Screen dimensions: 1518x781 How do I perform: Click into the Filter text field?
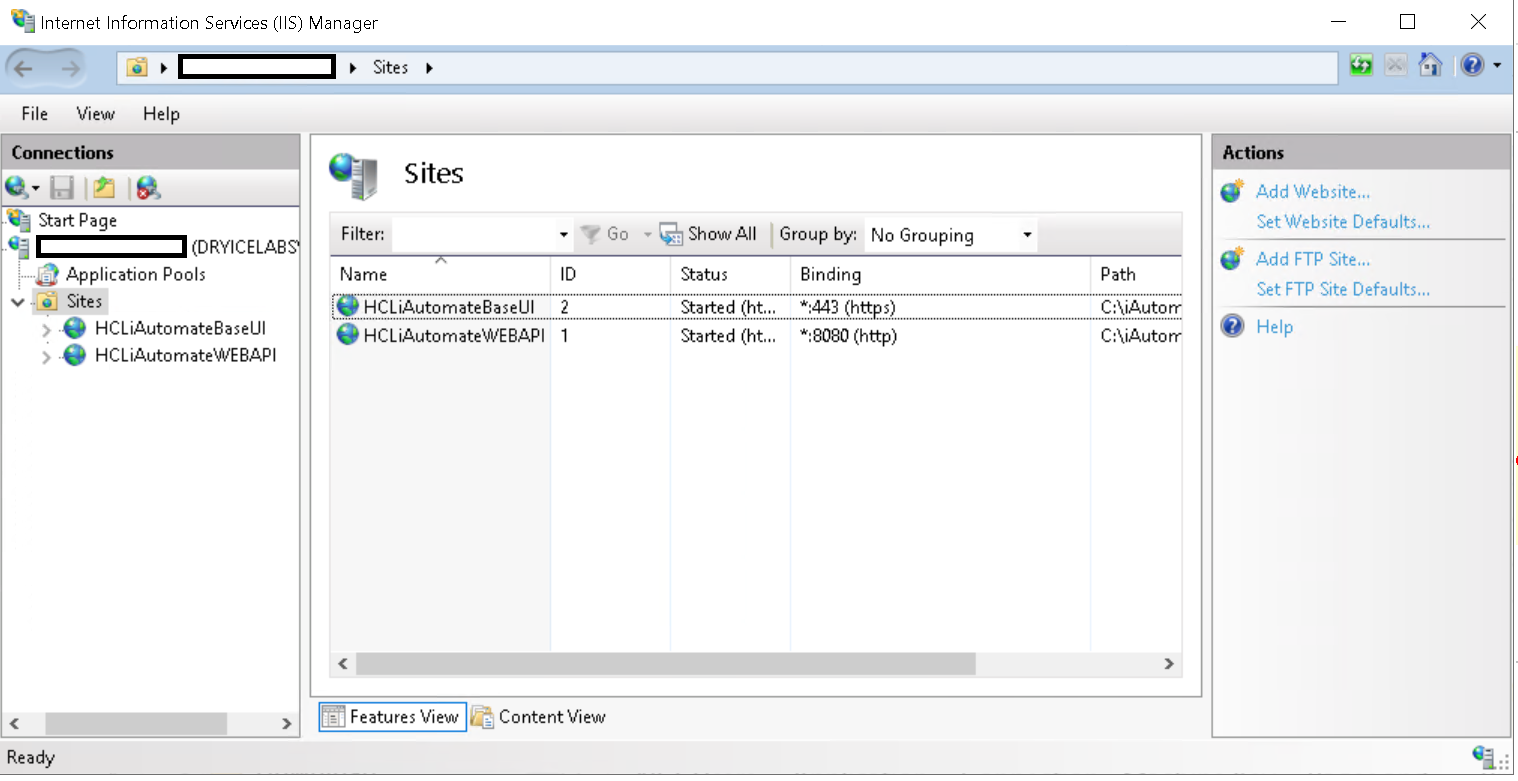[476, 235]
